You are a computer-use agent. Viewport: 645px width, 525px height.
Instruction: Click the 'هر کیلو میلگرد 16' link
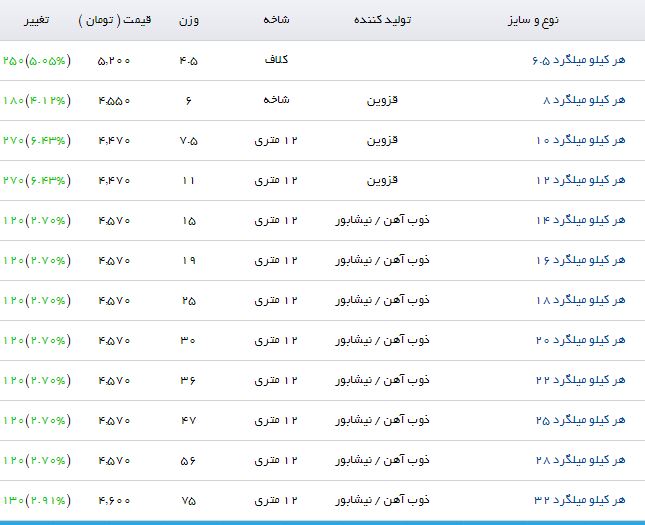pyautogui.click(x=580, y=261)
